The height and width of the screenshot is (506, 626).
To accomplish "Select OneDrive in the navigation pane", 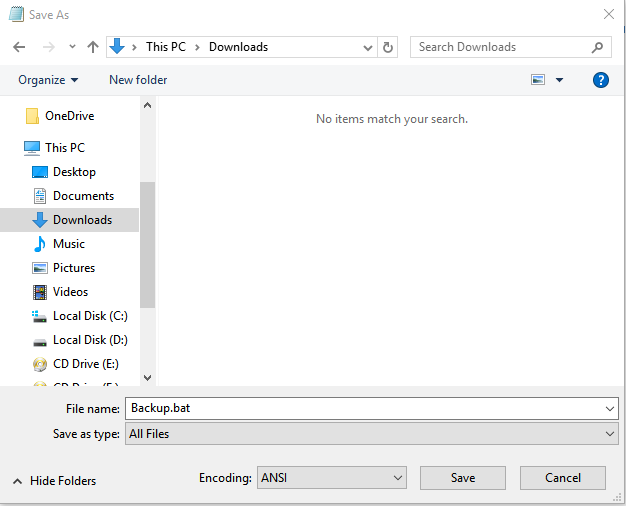I will point(69,116).
